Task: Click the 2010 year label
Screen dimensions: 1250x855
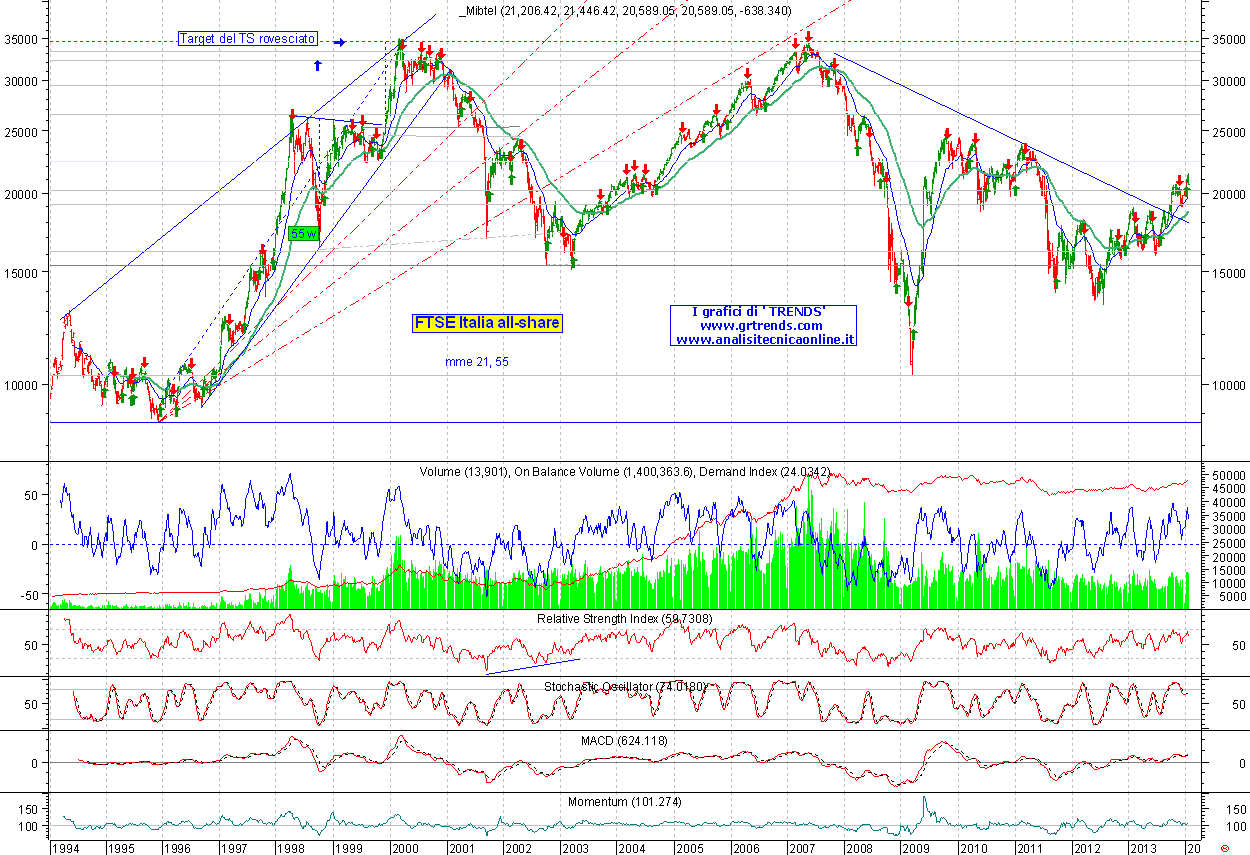Action: click(x=973, y=848)
